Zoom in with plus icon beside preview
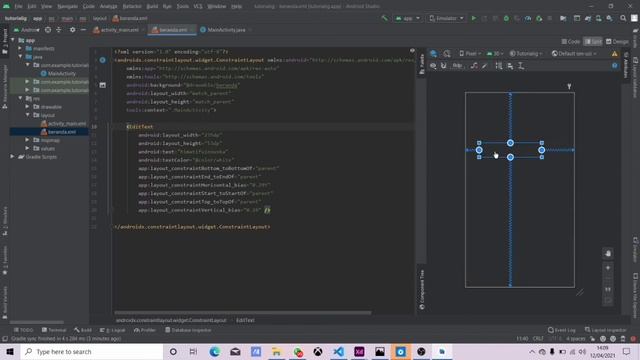Screen dimensions: 640x360 (608, 268)
